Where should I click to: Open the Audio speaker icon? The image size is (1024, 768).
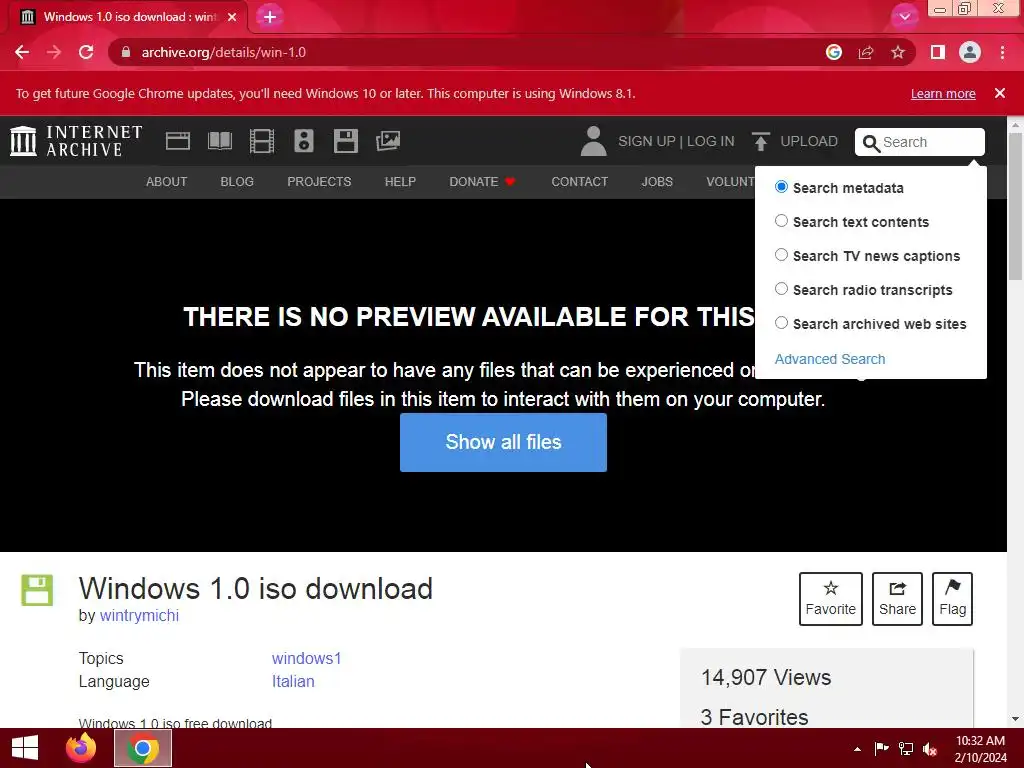(x=304, y=141)
